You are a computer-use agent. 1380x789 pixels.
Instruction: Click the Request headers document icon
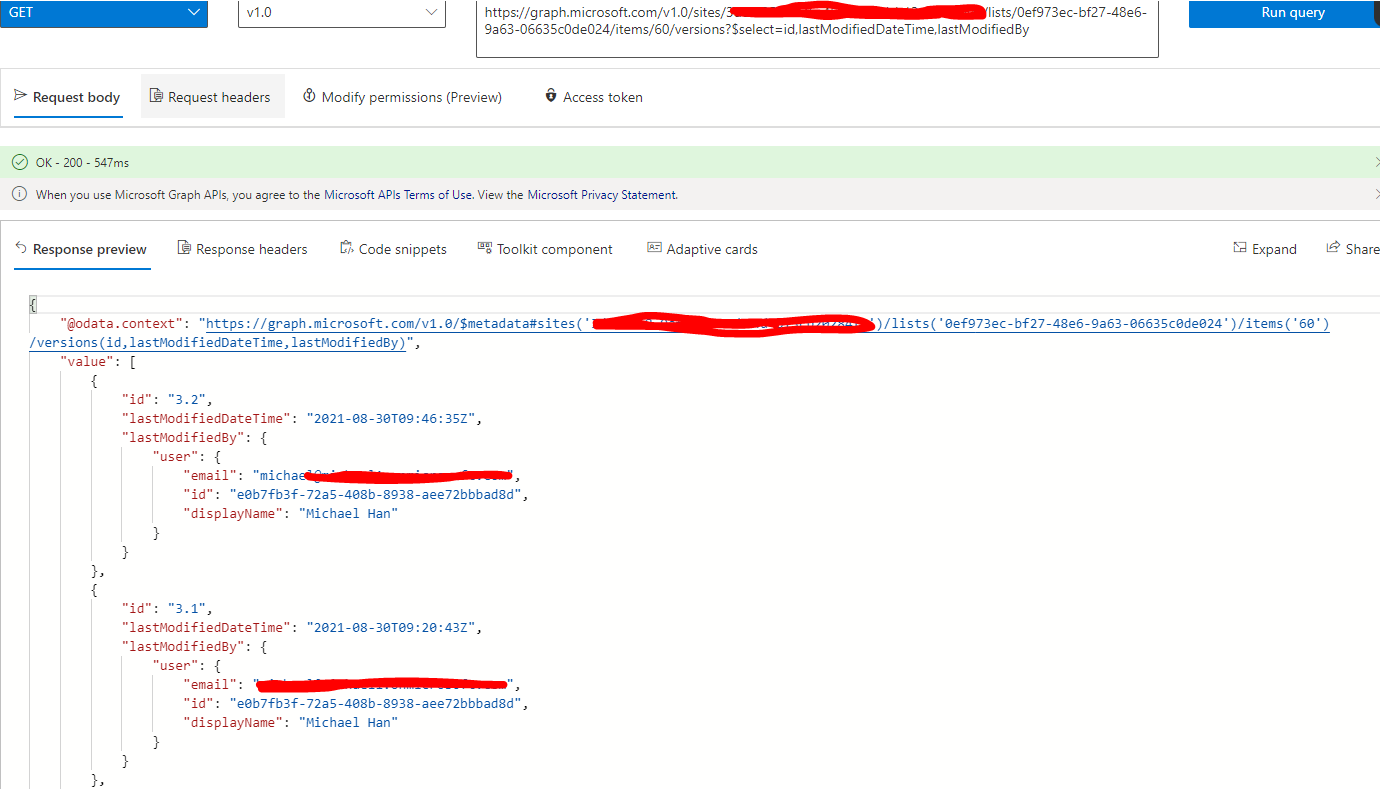click(x=156, y=96)
